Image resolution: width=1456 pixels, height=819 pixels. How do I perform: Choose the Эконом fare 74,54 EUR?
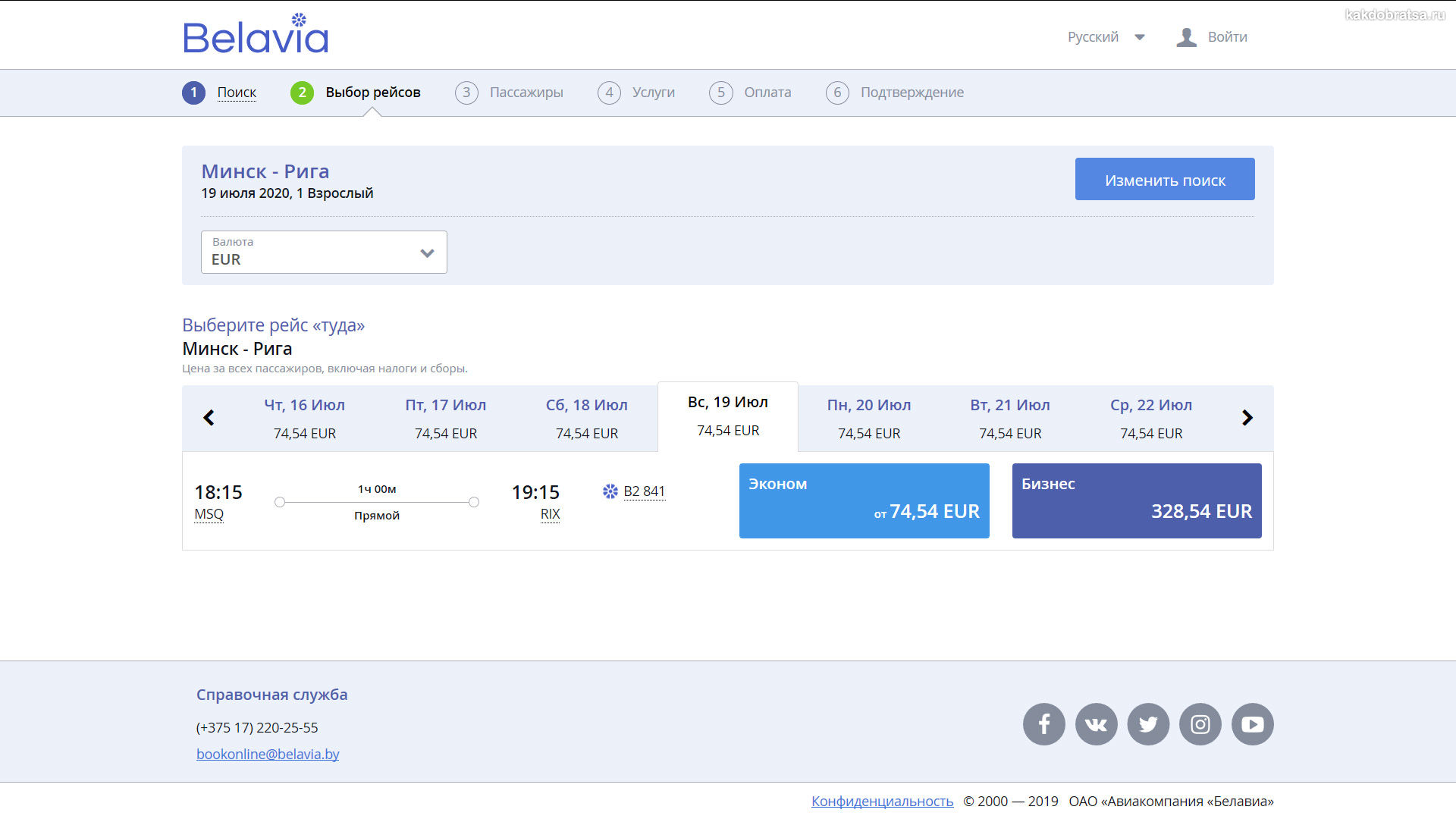[864, 500]
